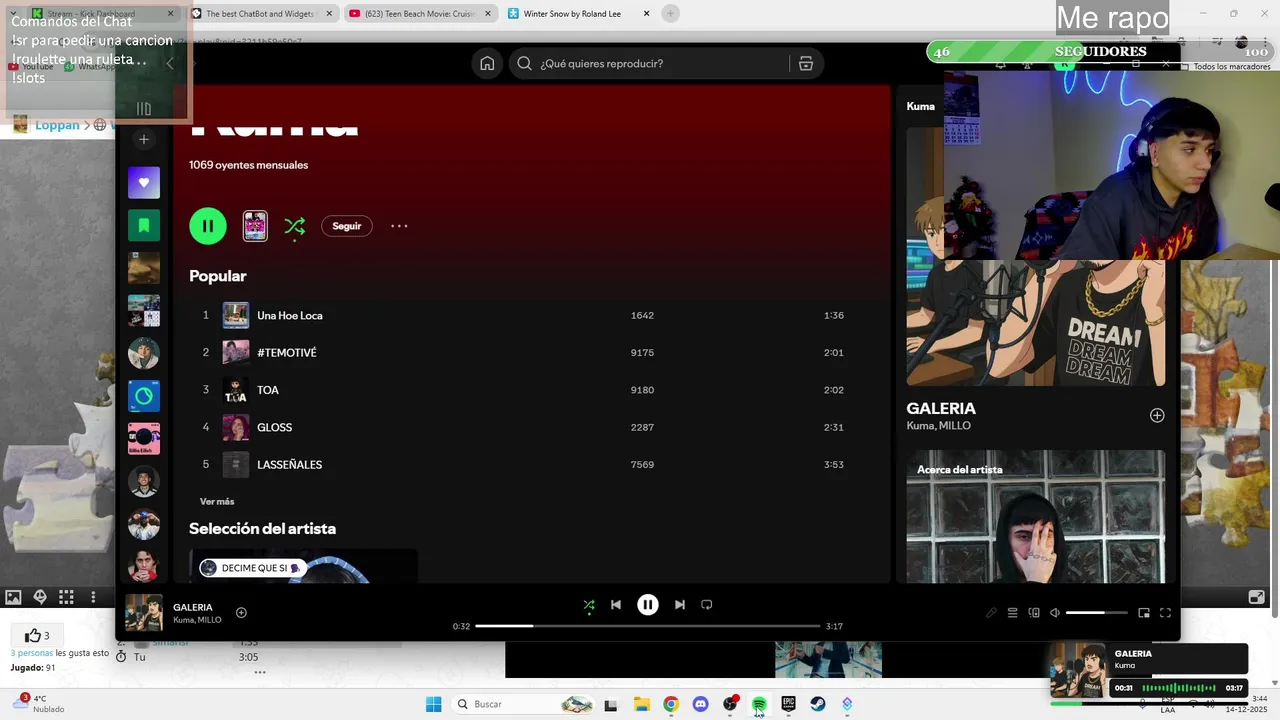Add GALERIA to Liked Songs in player bar
The image size is (1280, 720).
(241, 612)
